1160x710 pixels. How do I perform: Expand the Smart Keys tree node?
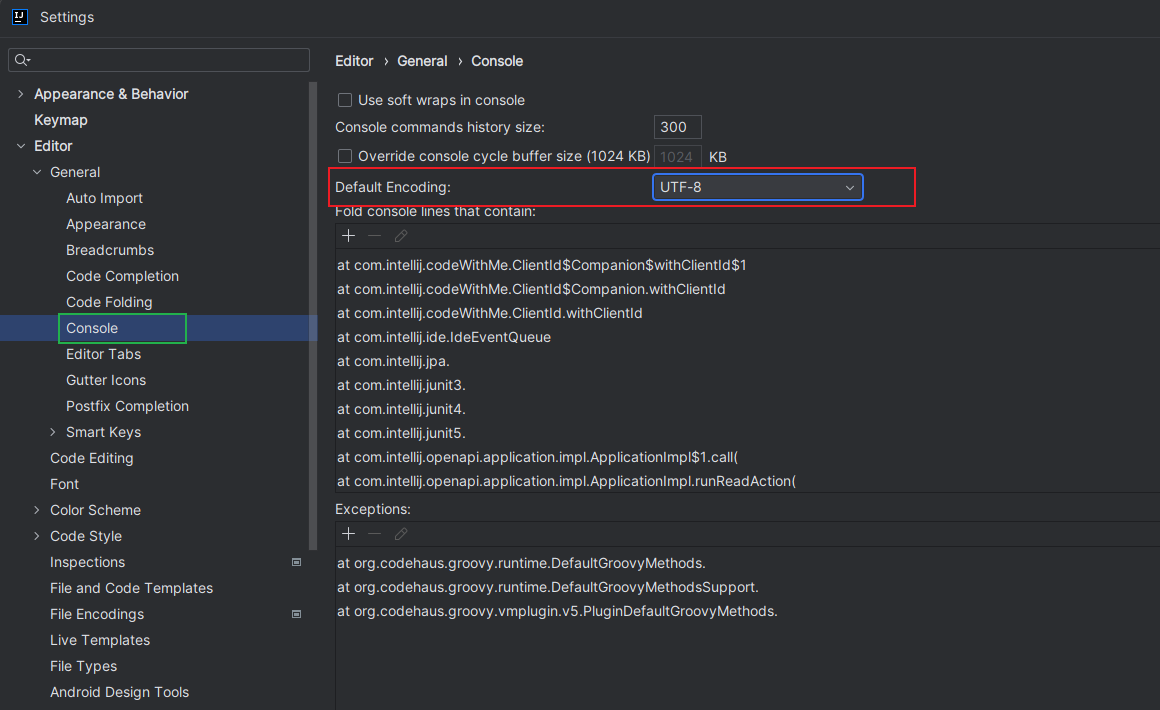click(x=53, y=432)
